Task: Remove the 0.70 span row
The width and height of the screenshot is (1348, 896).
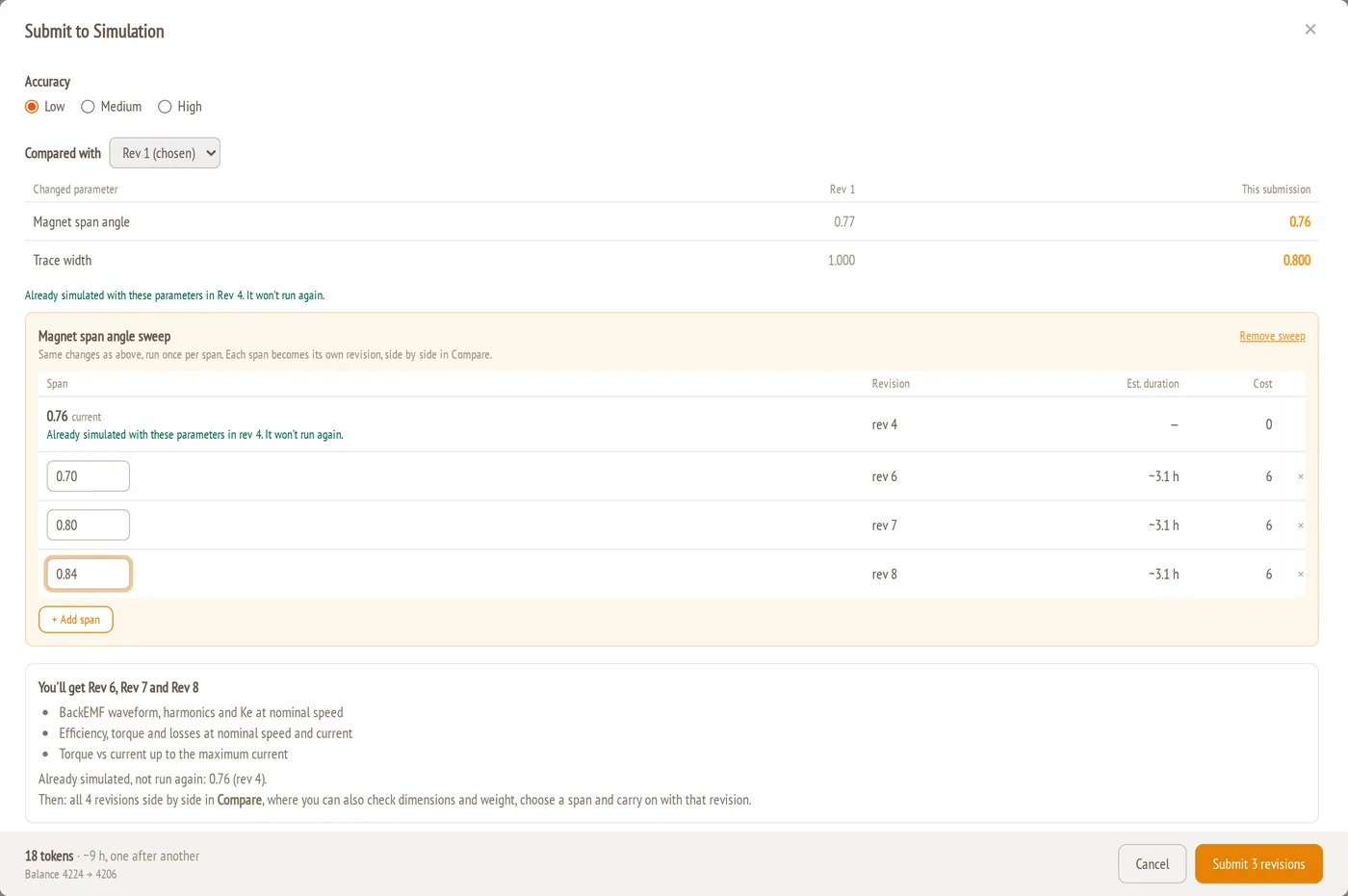Action: (x=1300, y=476)
